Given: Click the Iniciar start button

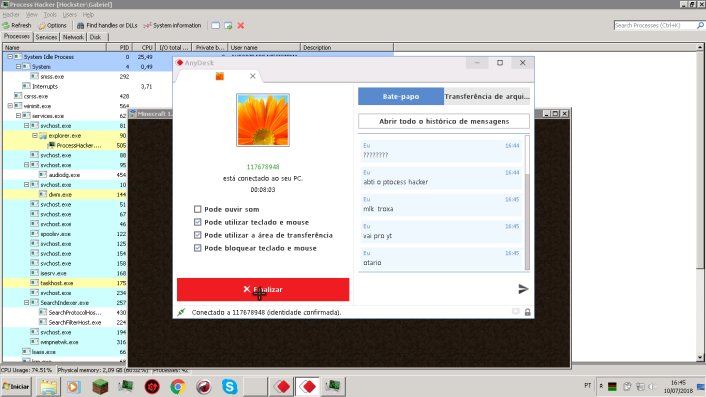Looking at the screenshot, I should point(17,387).
